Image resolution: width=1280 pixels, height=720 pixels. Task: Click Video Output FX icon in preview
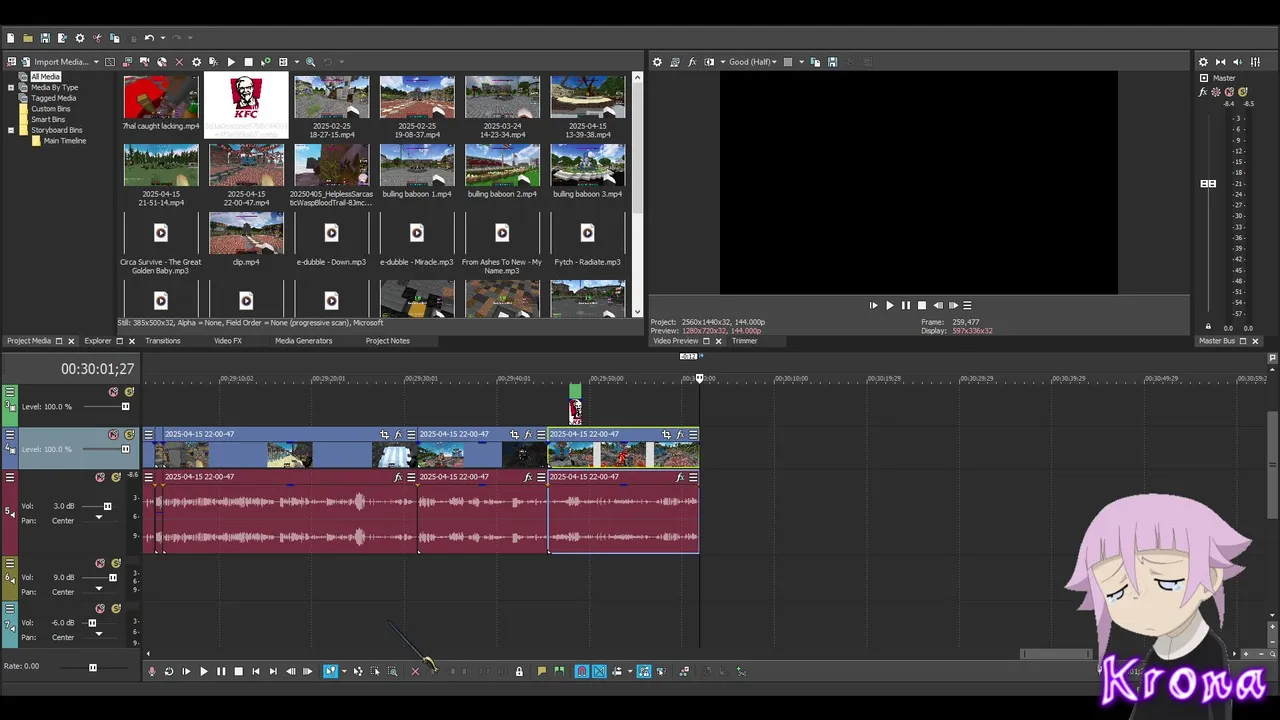click(x=692, y=62)
